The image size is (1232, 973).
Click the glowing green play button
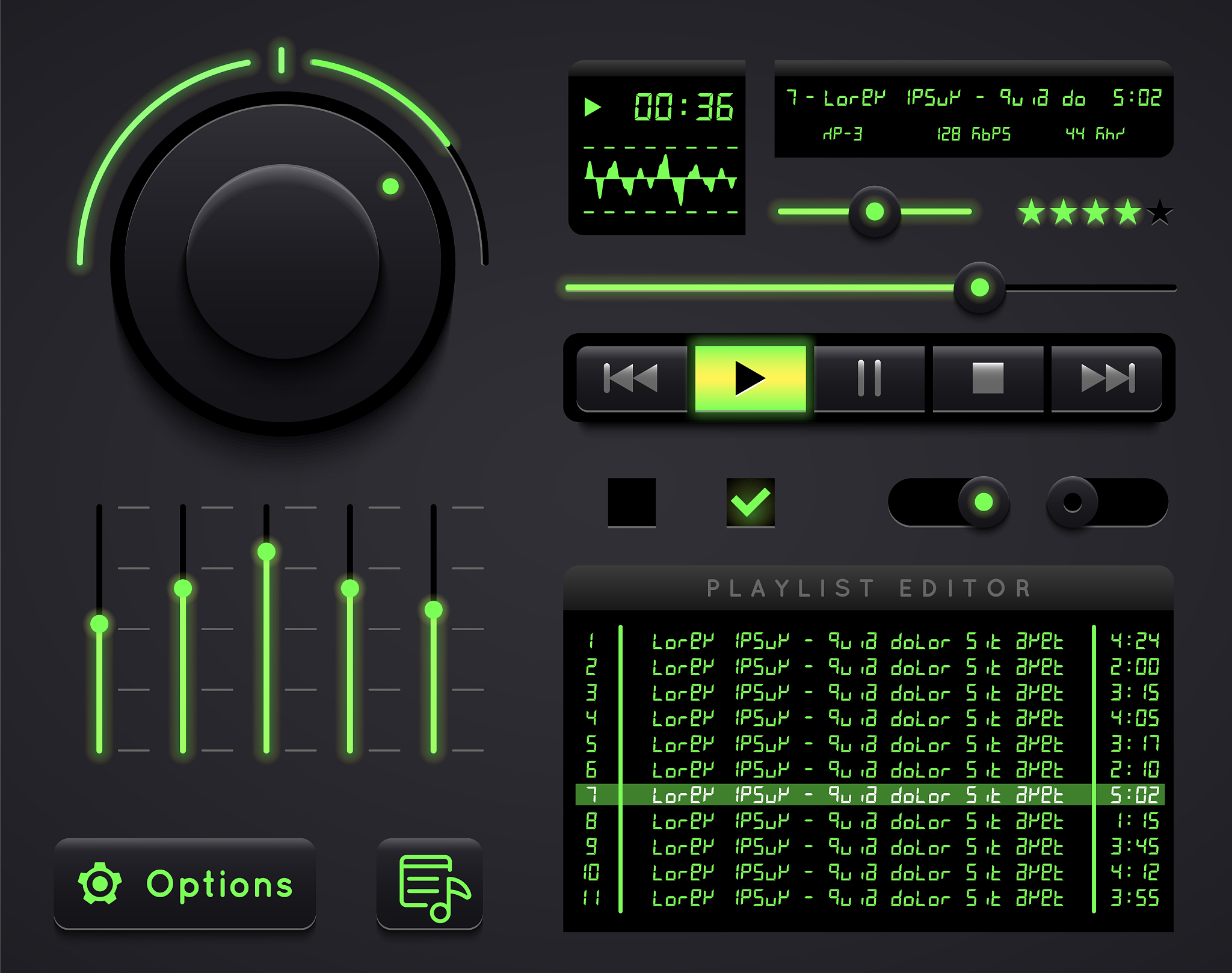tap(750, 378)
